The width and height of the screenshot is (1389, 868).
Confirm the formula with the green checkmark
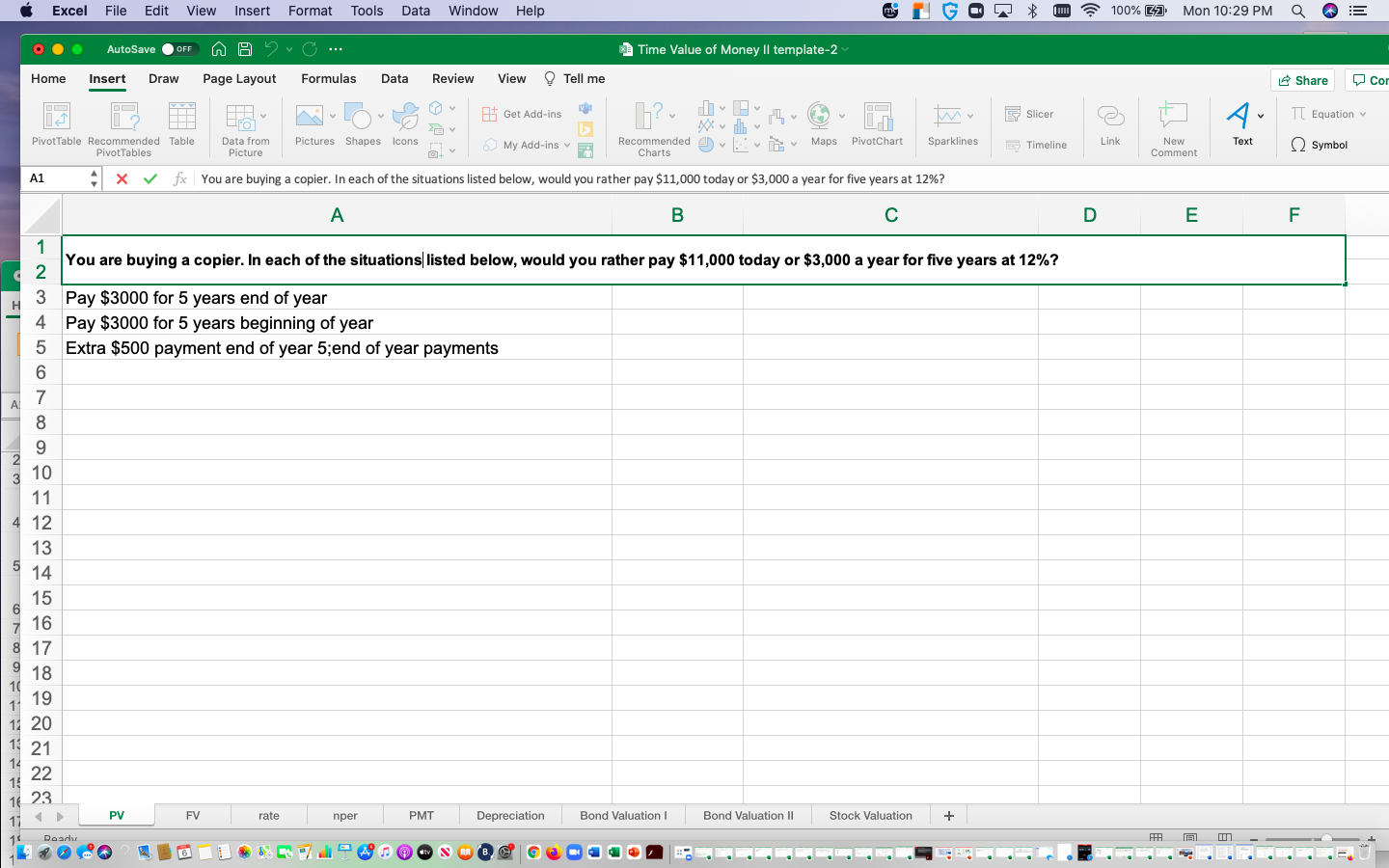point(150,178)
